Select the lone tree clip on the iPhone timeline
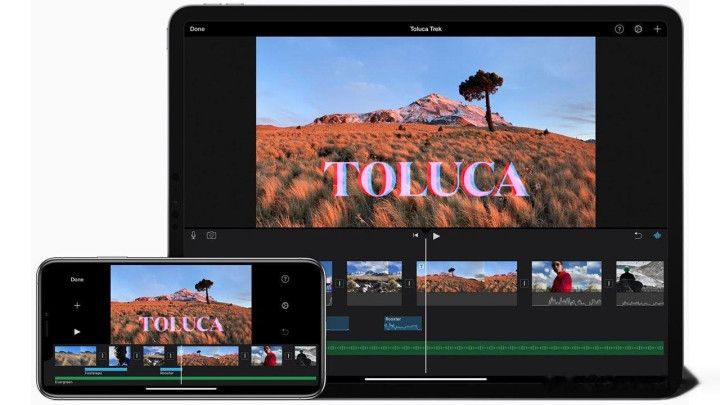 208,356
